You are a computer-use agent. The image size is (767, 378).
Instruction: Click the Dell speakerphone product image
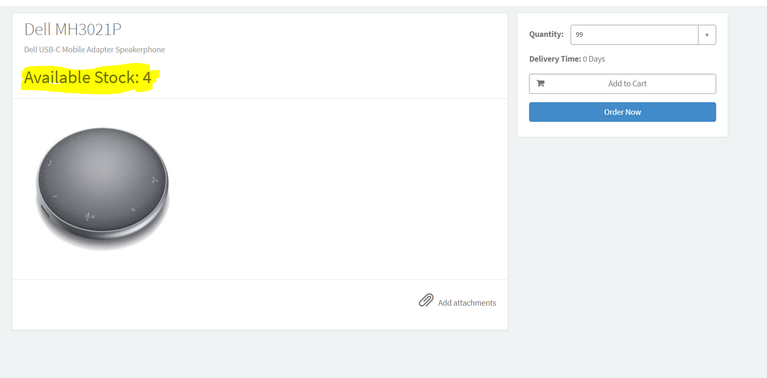(102, 188)
